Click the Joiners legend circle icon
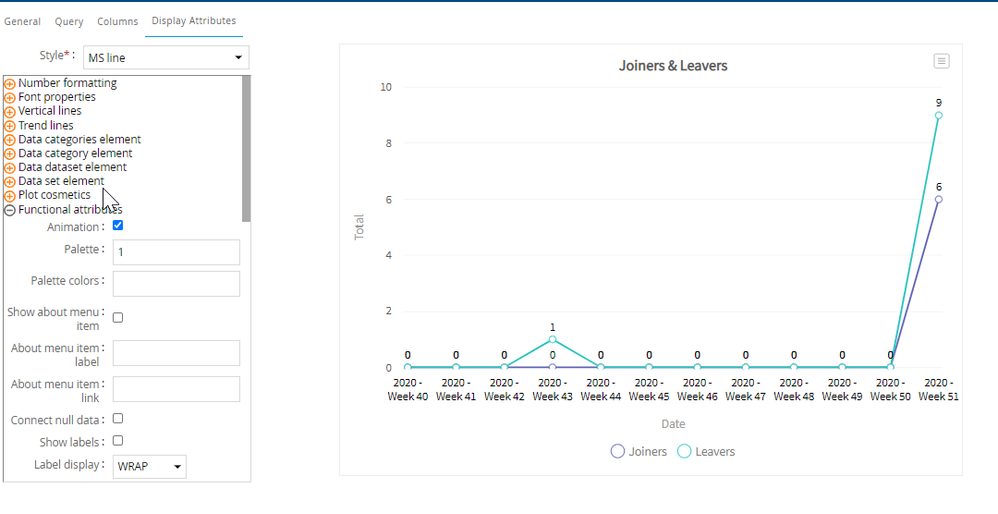This screenshot has height=514, width=998. pyautogui.click(x=618, y=452)
